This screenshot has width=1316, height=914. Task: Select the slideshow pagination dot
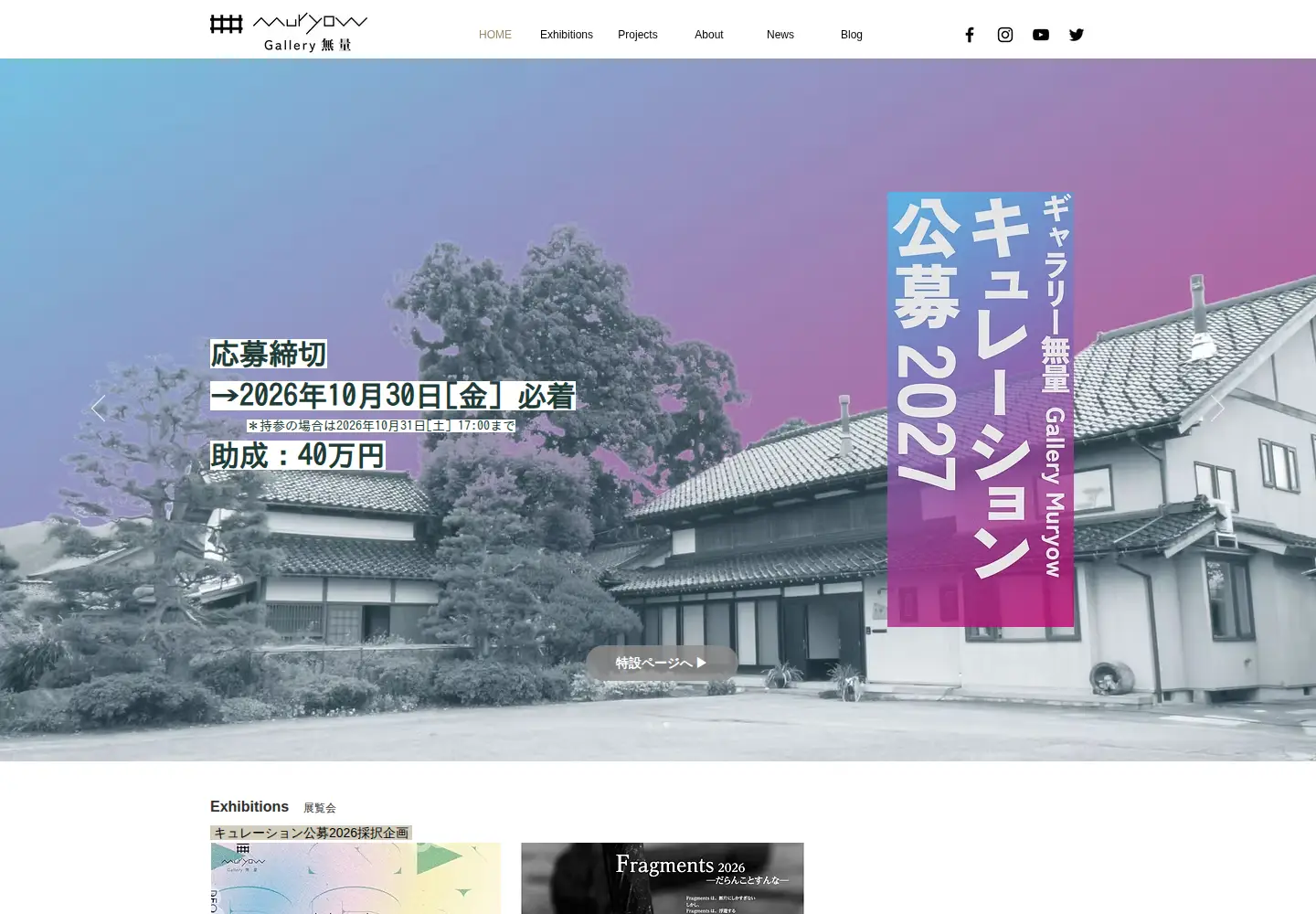pos(666,725)
